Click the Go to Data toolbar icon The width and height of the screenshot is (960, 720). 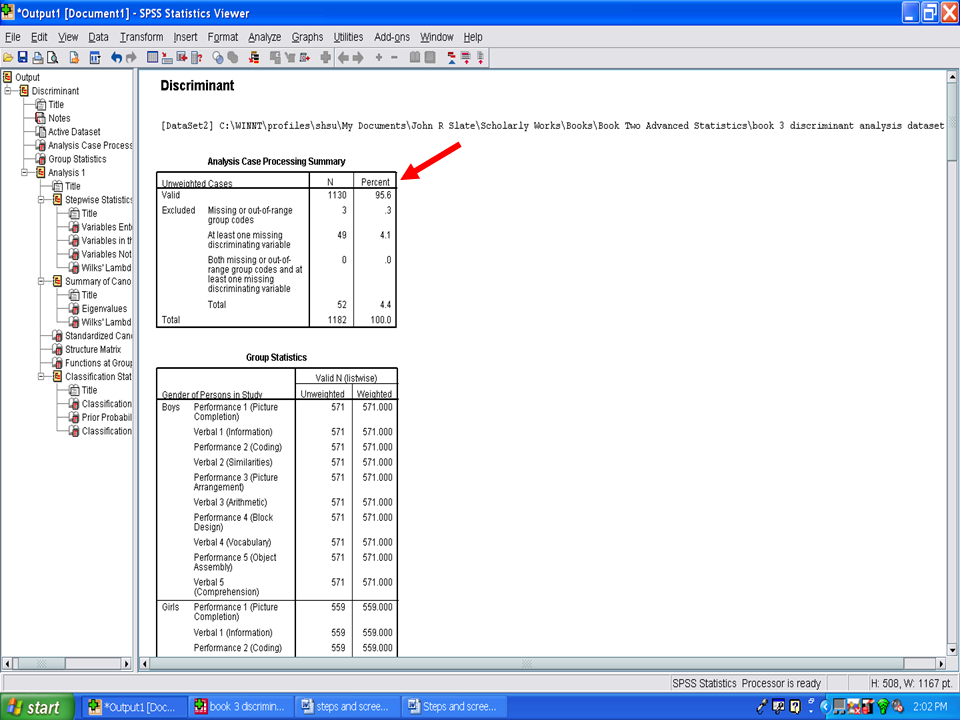[153, 58]
